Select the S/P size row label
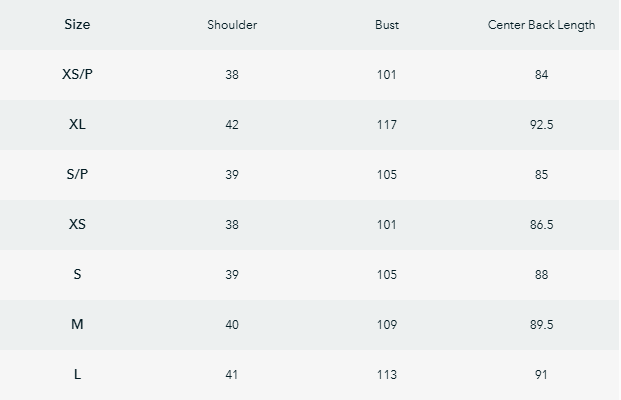621x400 pixels. point(77,174)
